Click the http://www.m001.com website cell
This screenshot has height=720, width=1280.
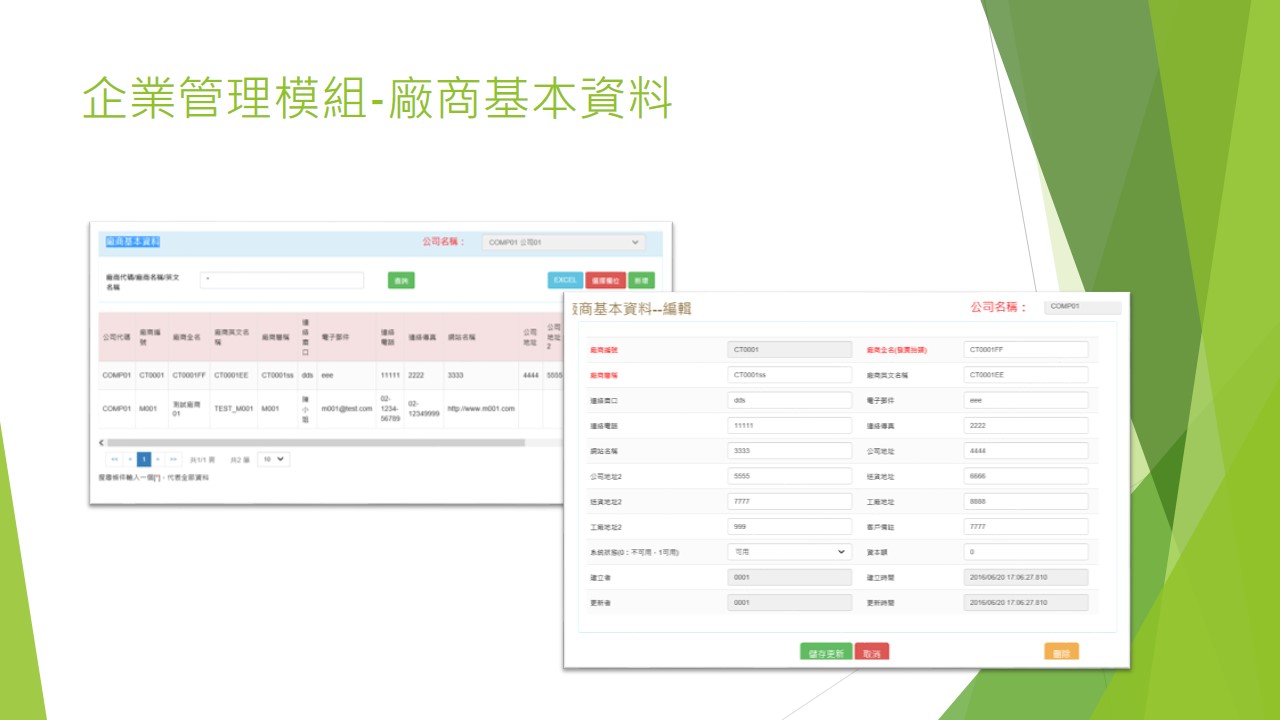(x=481, y=408)
